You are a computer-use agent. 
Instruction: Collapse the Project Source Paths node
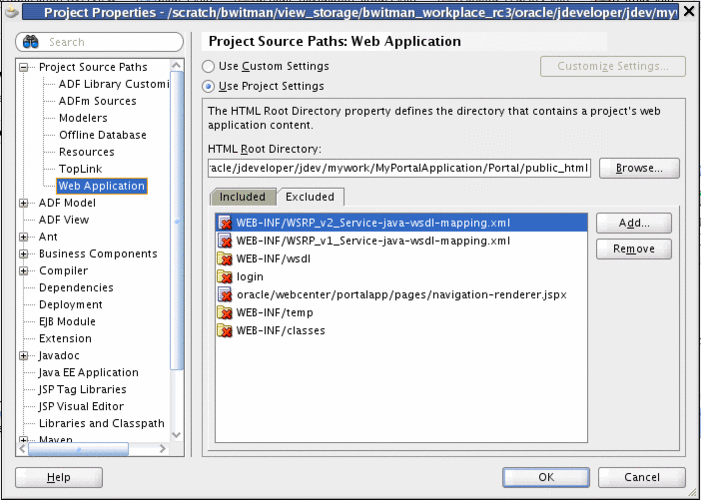[x=23, y=68]
